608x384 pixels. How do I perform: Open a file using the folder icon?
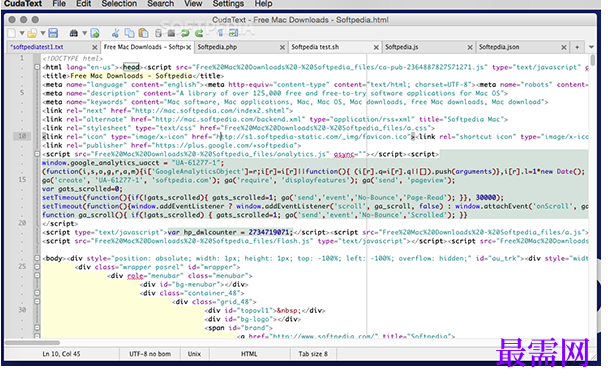click(x=32, y=33)
